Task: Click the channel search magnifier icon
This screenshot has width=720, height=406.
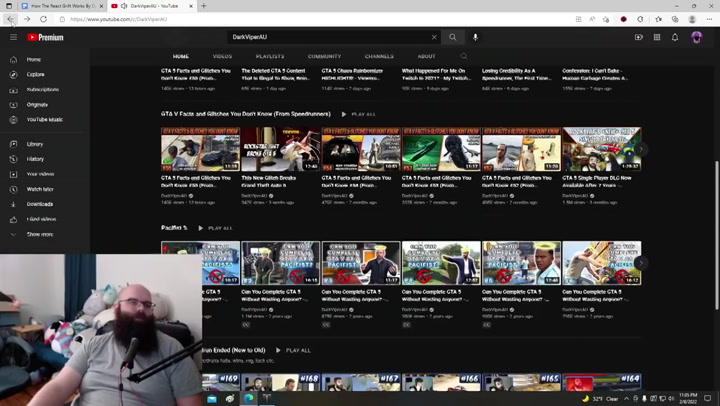Action: point(464,56)
